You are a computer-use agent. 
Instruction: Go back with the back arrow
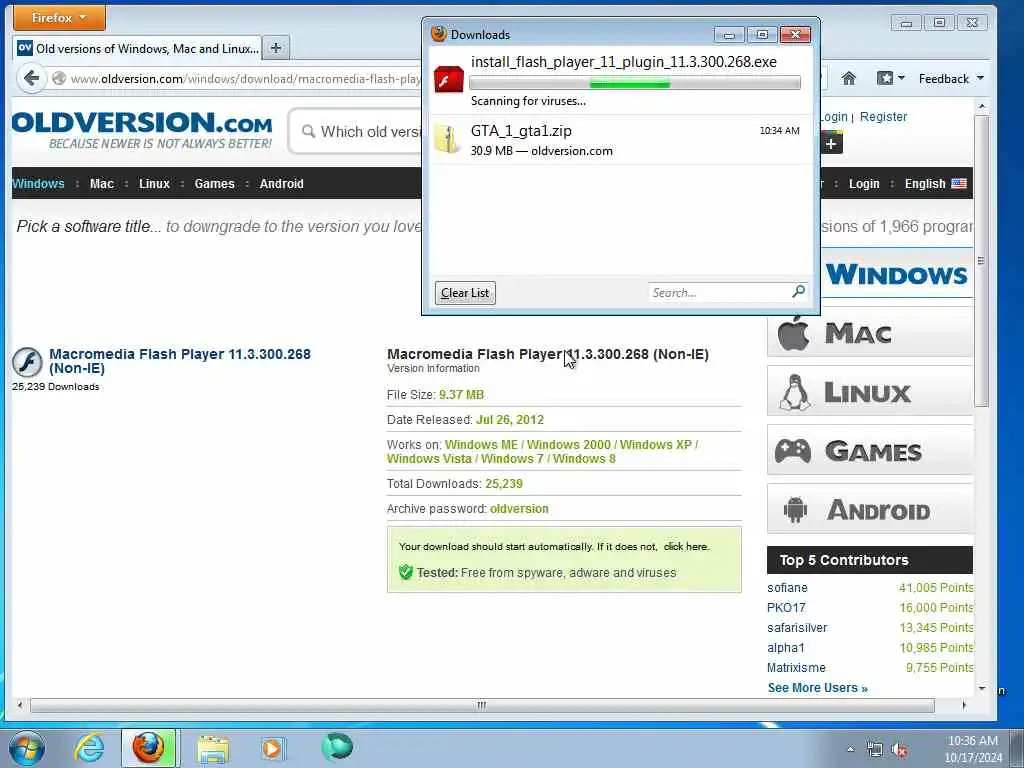(31, 78)
